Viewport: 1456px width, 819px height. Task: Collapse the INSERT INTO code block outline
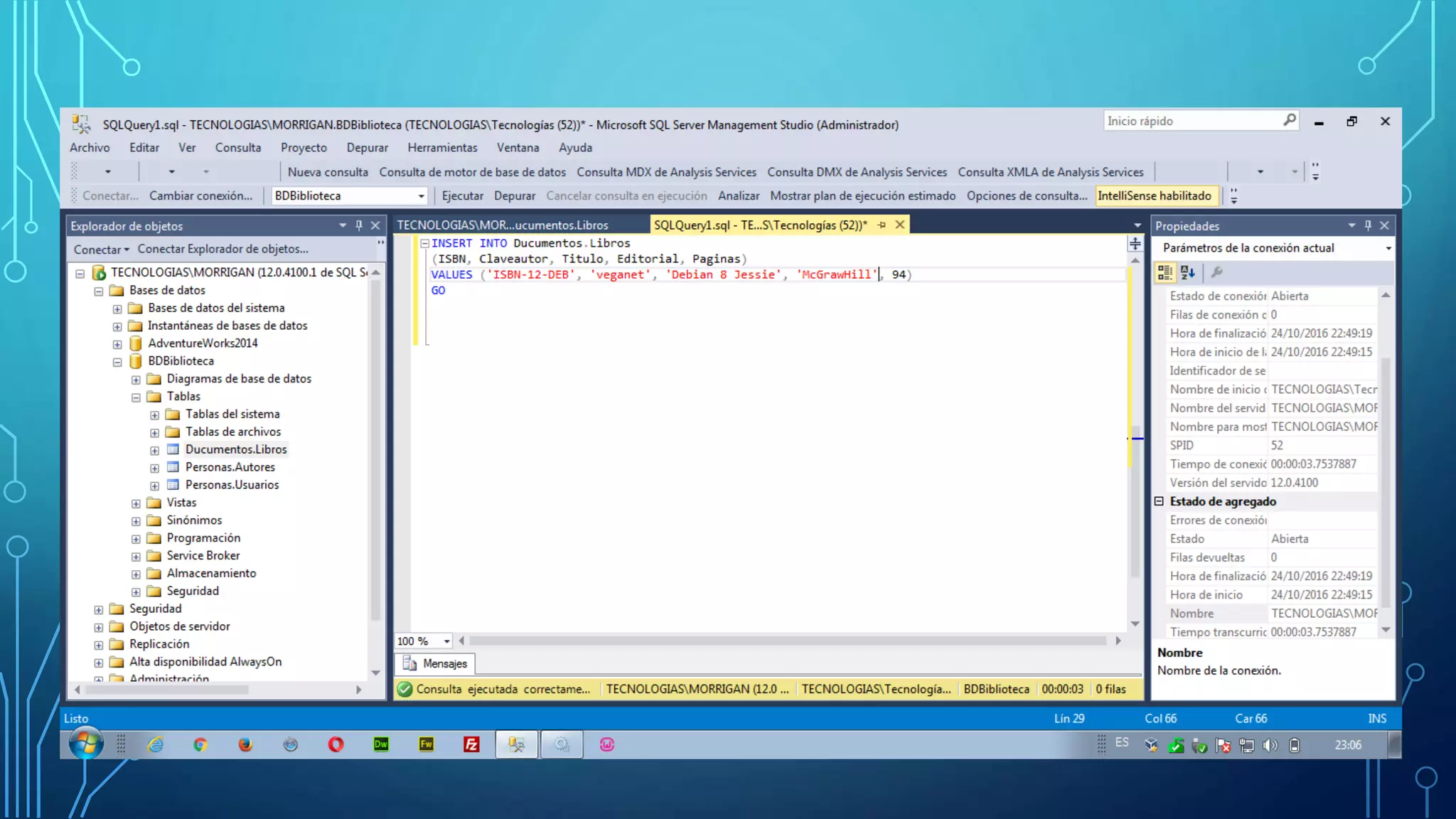[x=424, y=243]
